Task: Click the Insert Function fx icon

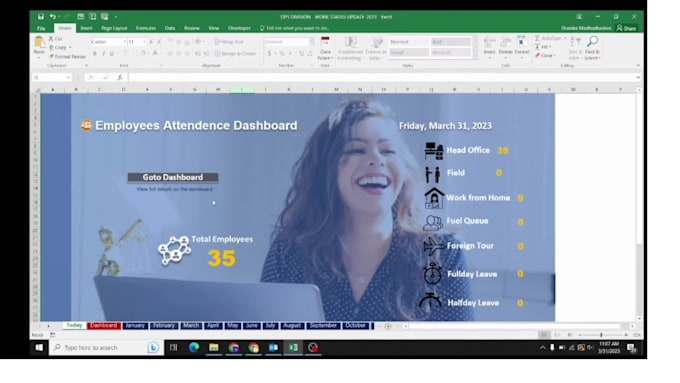Action: coord(120,77)
